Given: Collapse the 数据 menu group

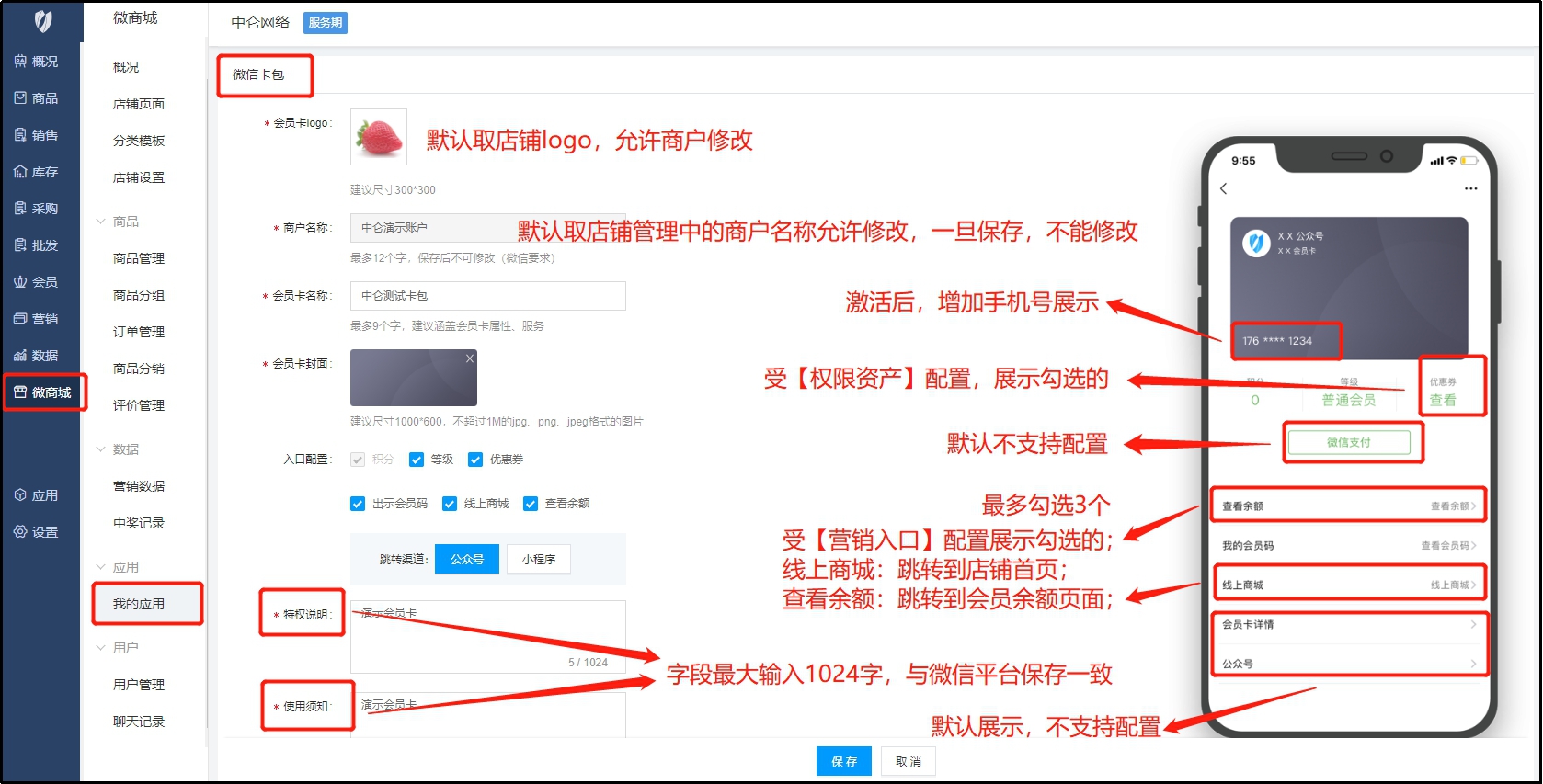Looking at the screenshot, I should pyautogui.click(x=101, y=449).
